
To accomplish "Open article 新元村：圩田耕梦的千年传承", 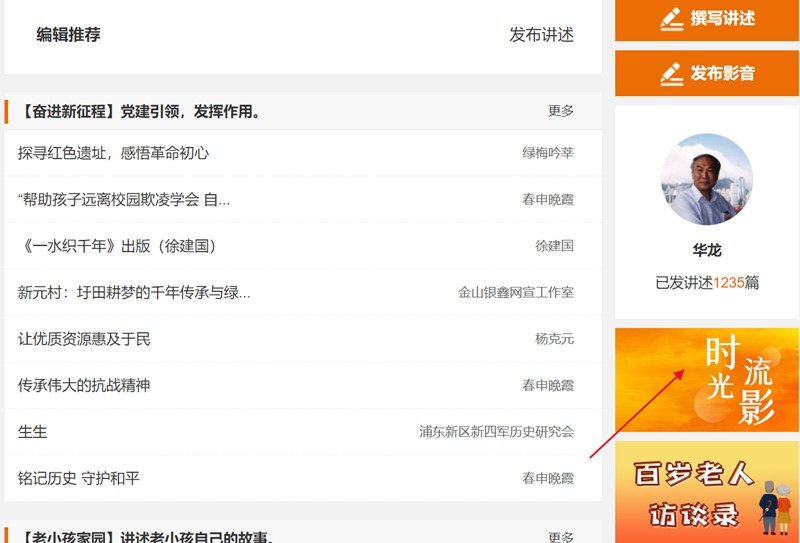I will pos(134,292).
